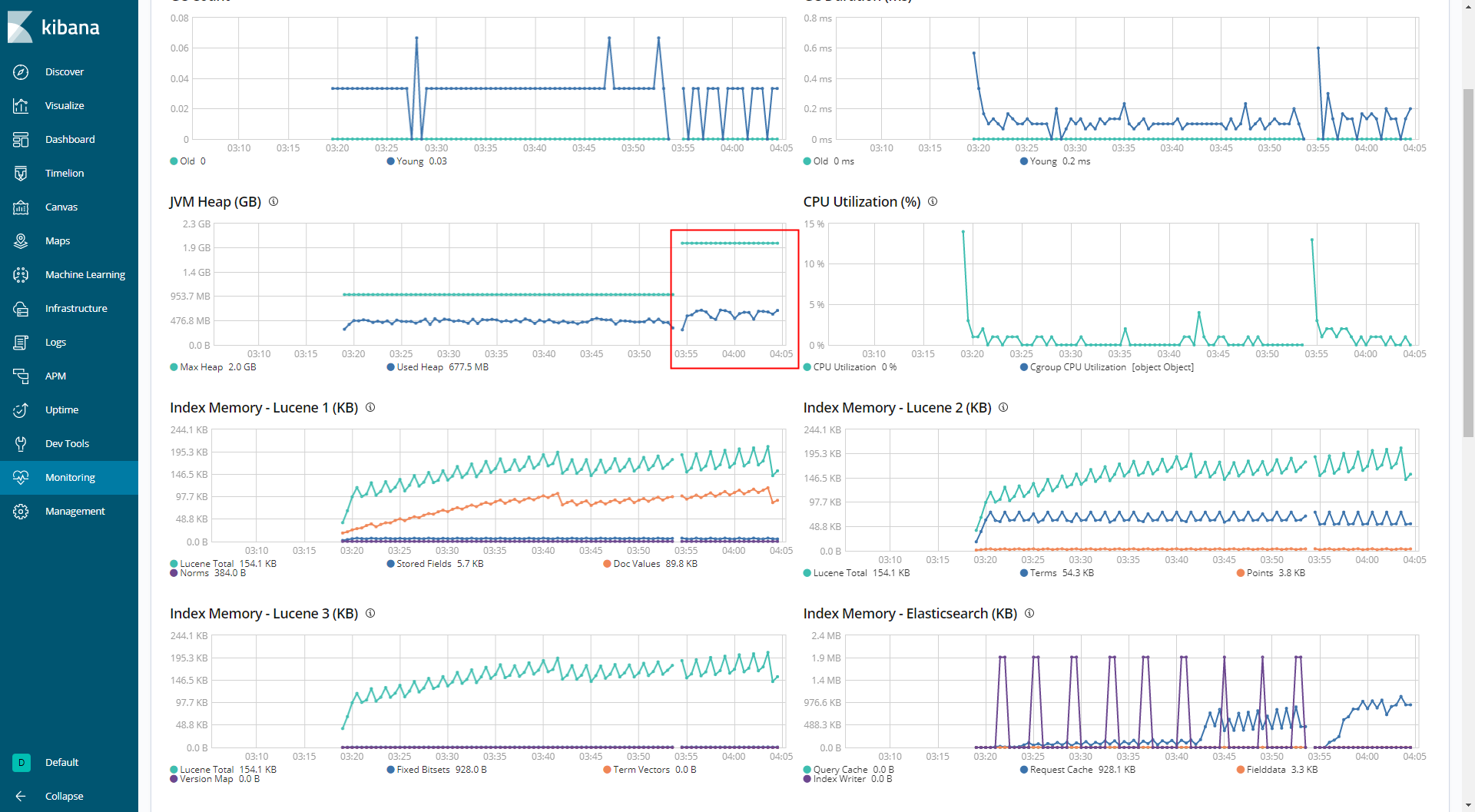Toggle the Stored Fields legend series
1475x812 pixels.
[435, 564]
